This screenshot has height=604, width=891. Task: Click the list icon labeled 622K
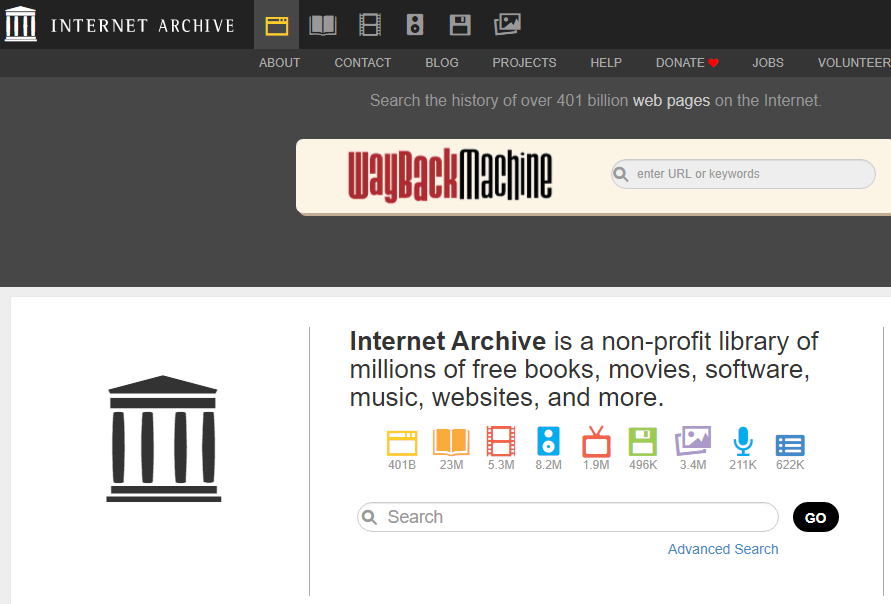point(790,445)
